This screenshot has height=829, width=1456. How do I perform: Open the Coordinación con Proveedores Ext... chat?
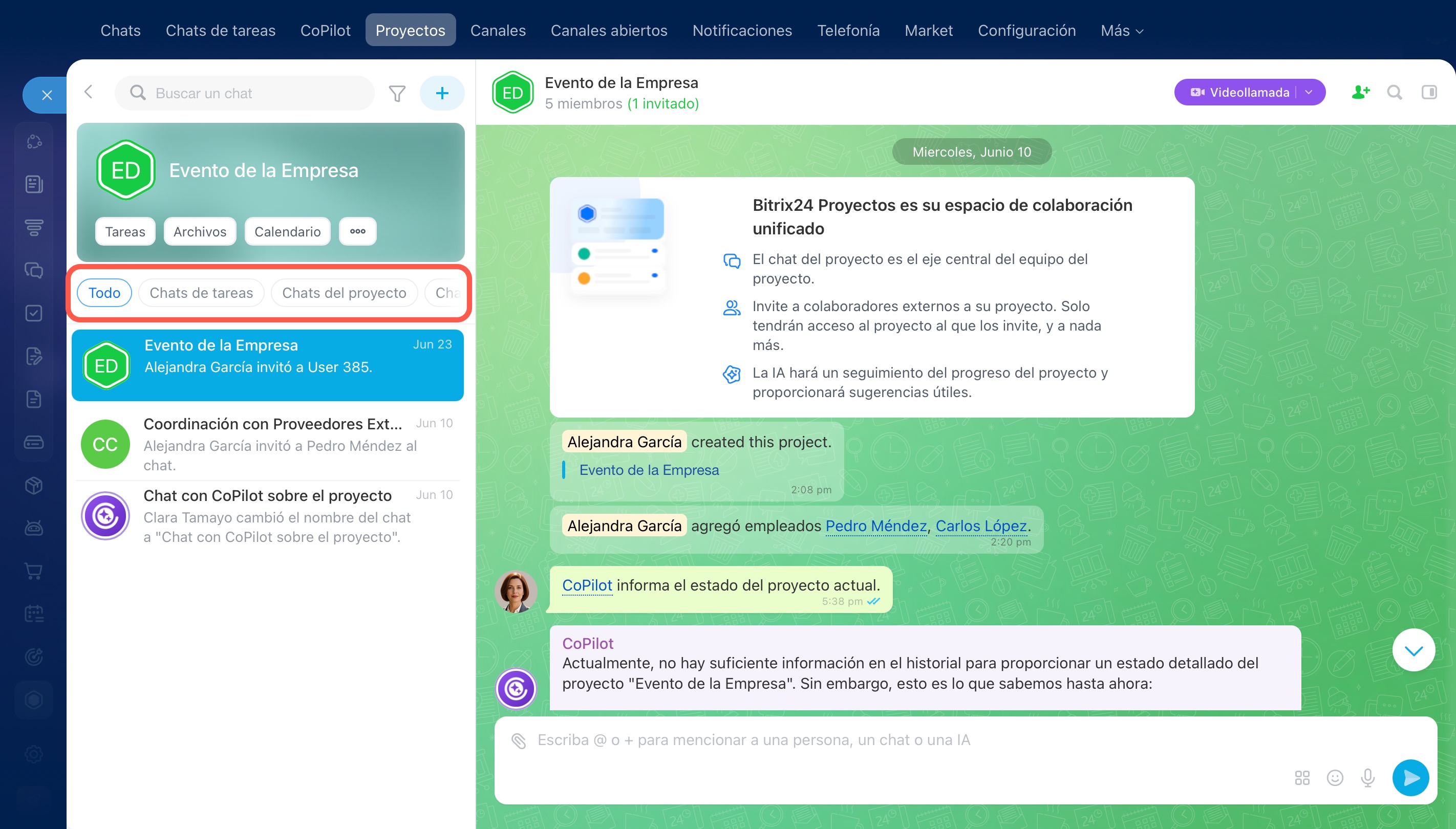click(268, 444)
